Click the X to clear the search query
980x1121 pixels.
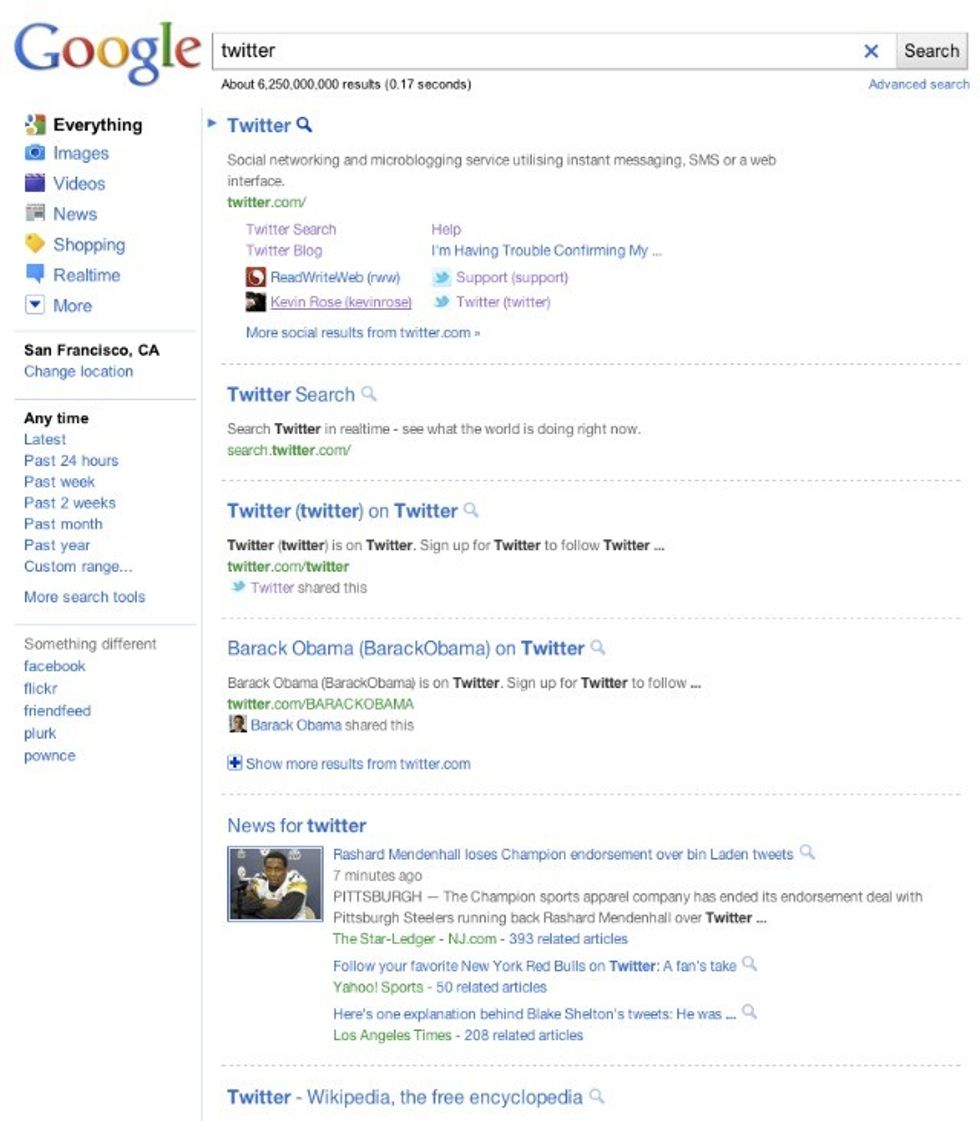tap(872, 50)
